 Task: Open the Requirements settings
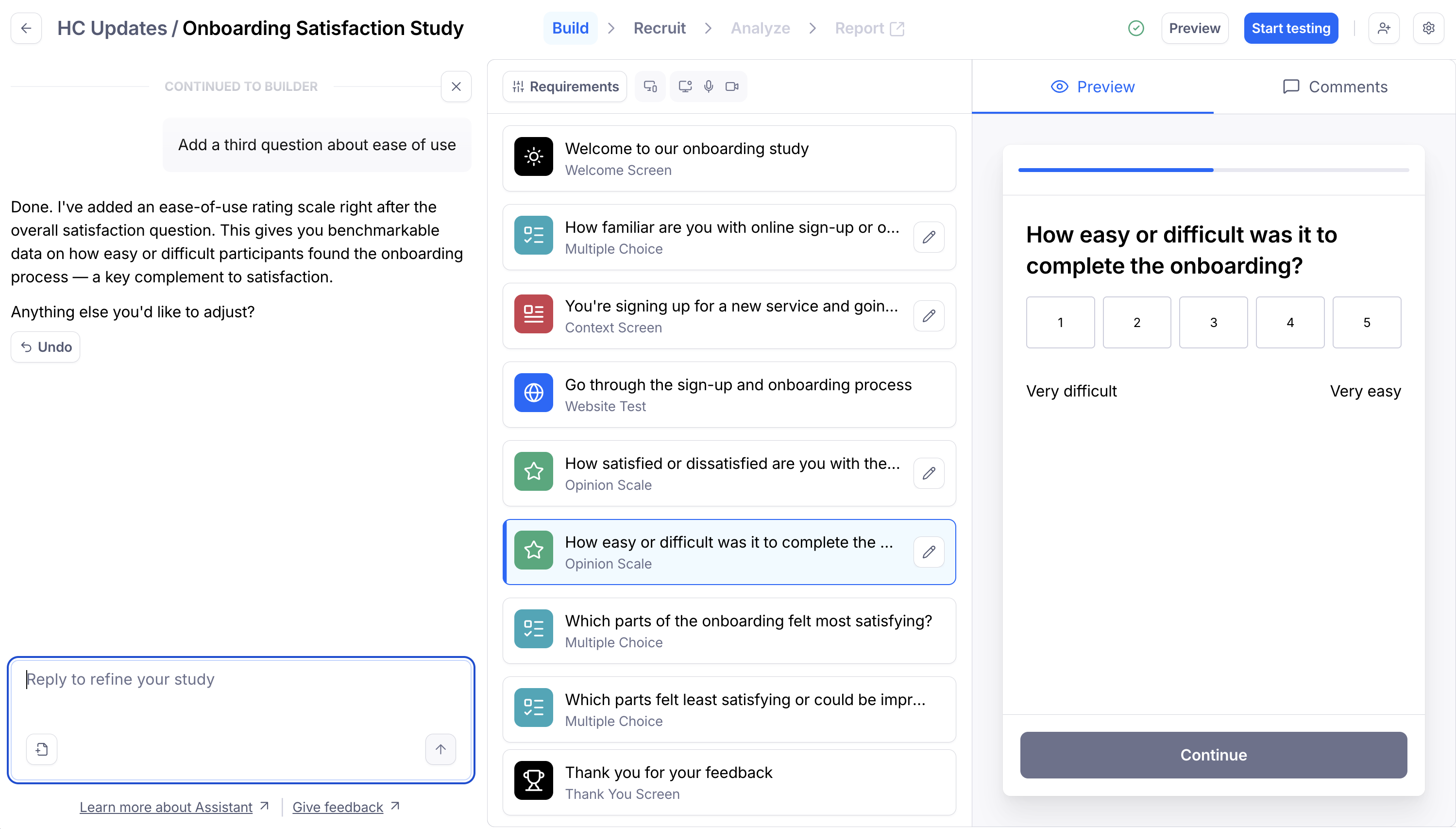coord(564,86)
